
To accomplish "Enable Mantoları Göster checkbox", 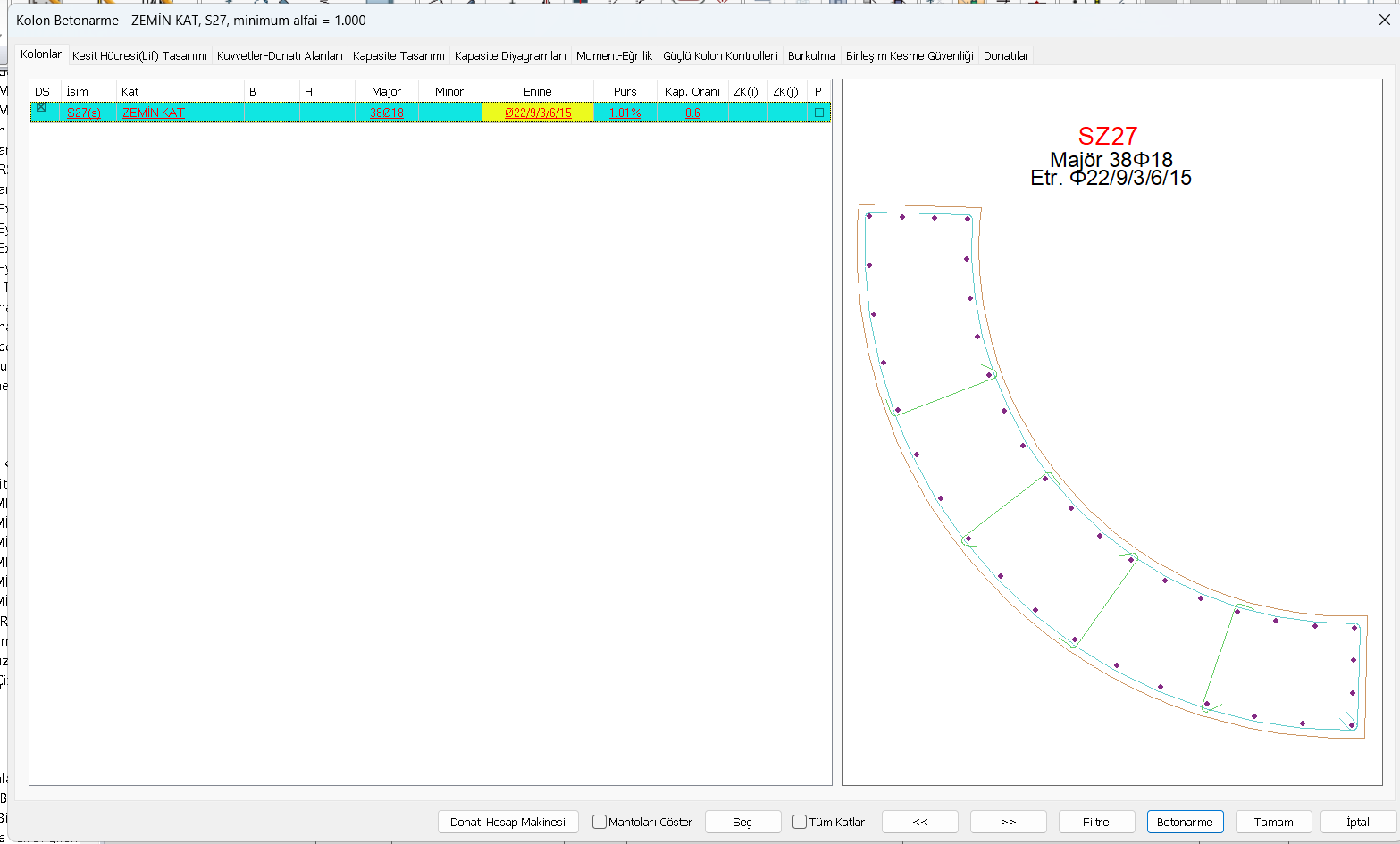I will pyautogui.click(x=599, y=822).
